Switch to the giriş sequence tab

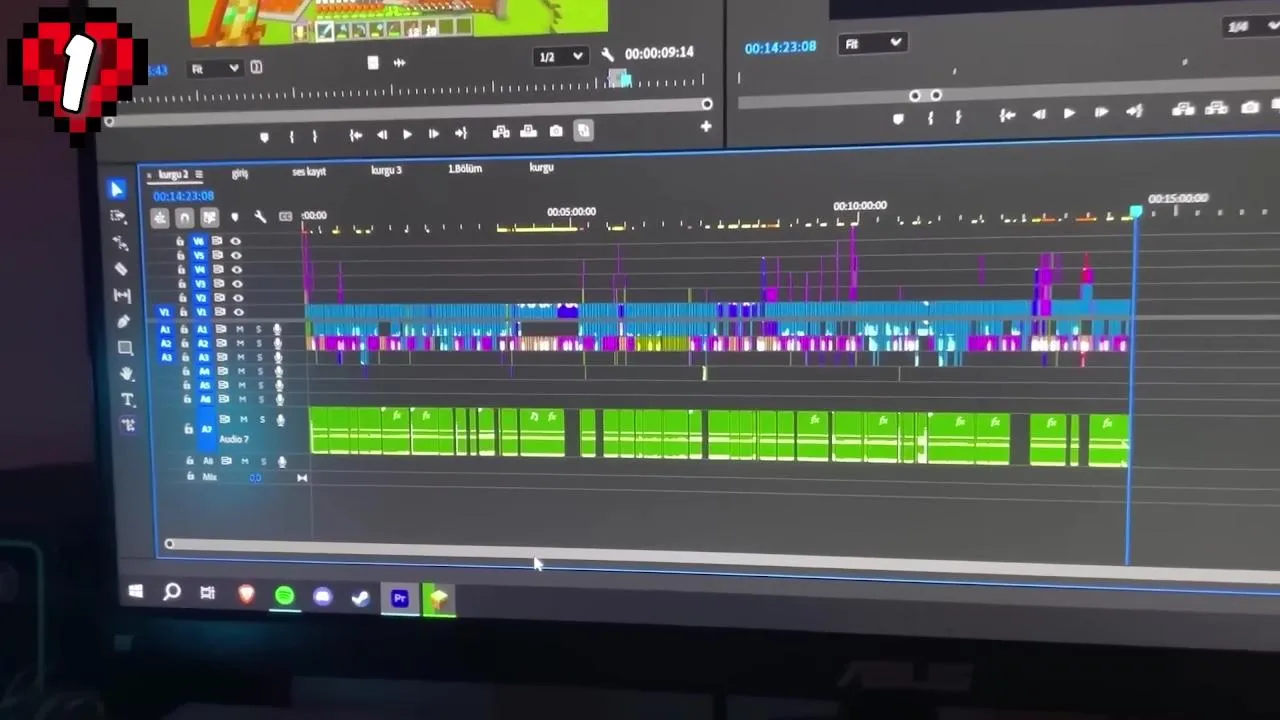pyautogui.click(x=240, y=174)
